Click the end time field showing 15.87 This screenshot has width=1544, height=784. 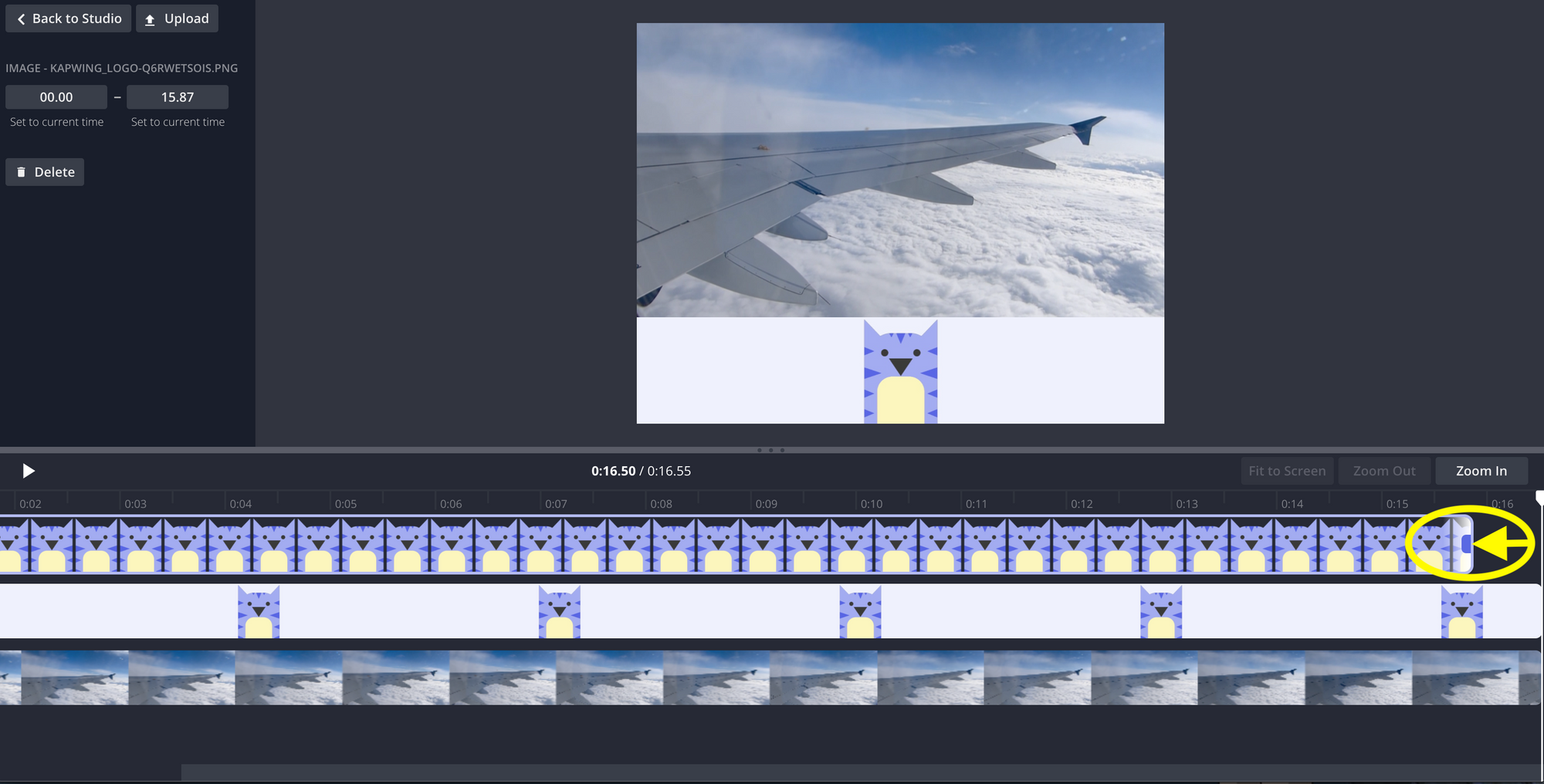178,97
